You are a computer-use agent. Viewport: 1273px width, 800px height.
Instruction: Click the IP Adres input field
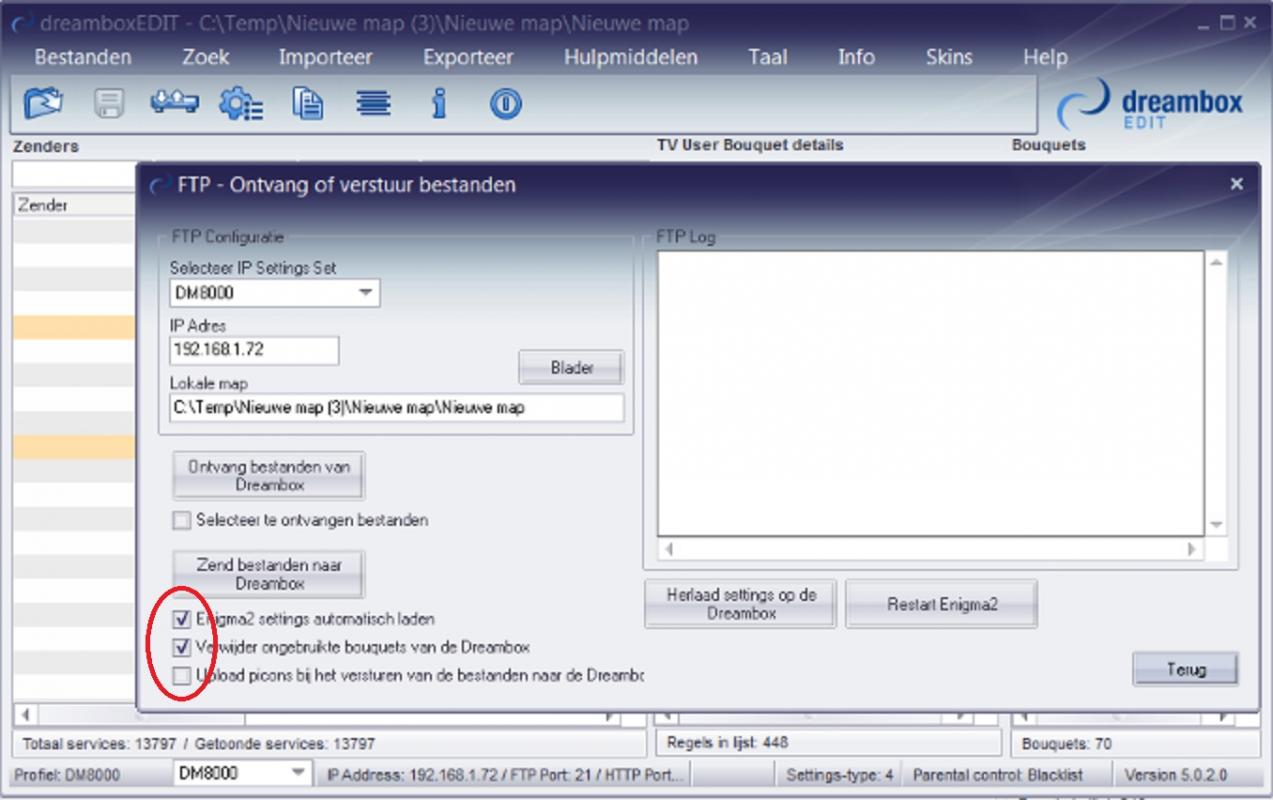254,351
